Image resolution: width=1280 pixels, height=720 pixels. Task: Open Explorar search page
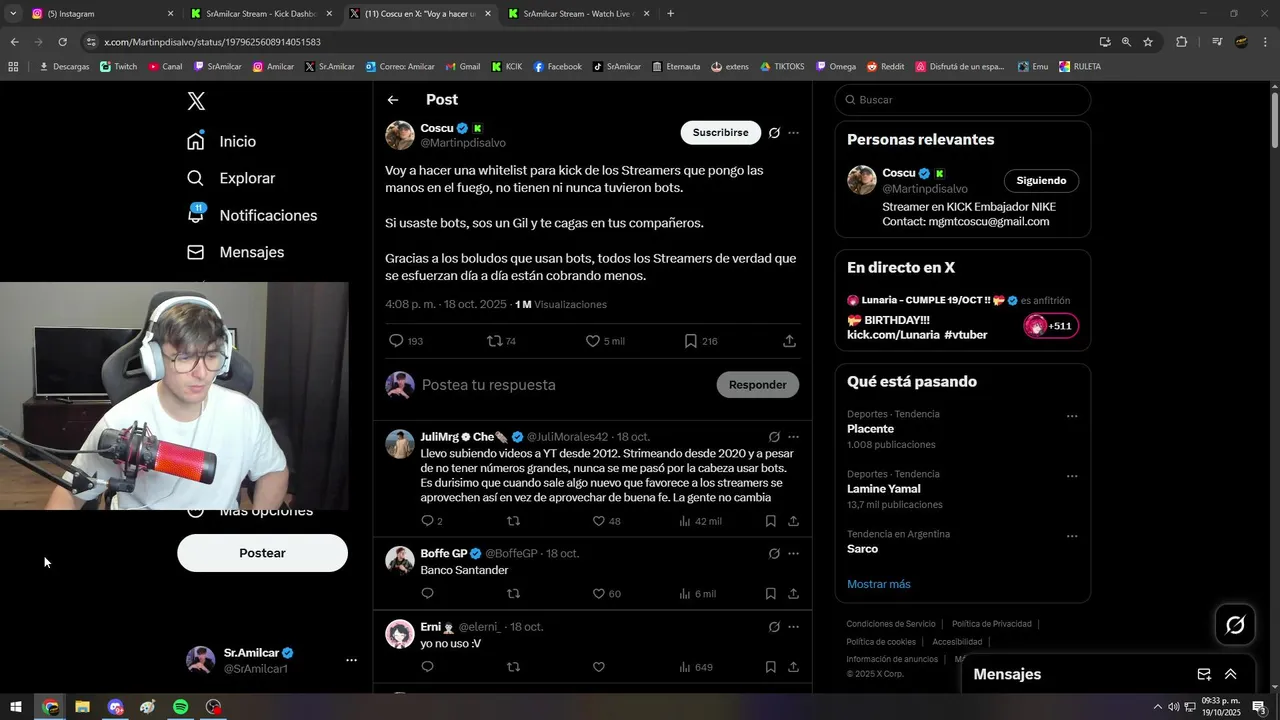click(x=230, y=178)
